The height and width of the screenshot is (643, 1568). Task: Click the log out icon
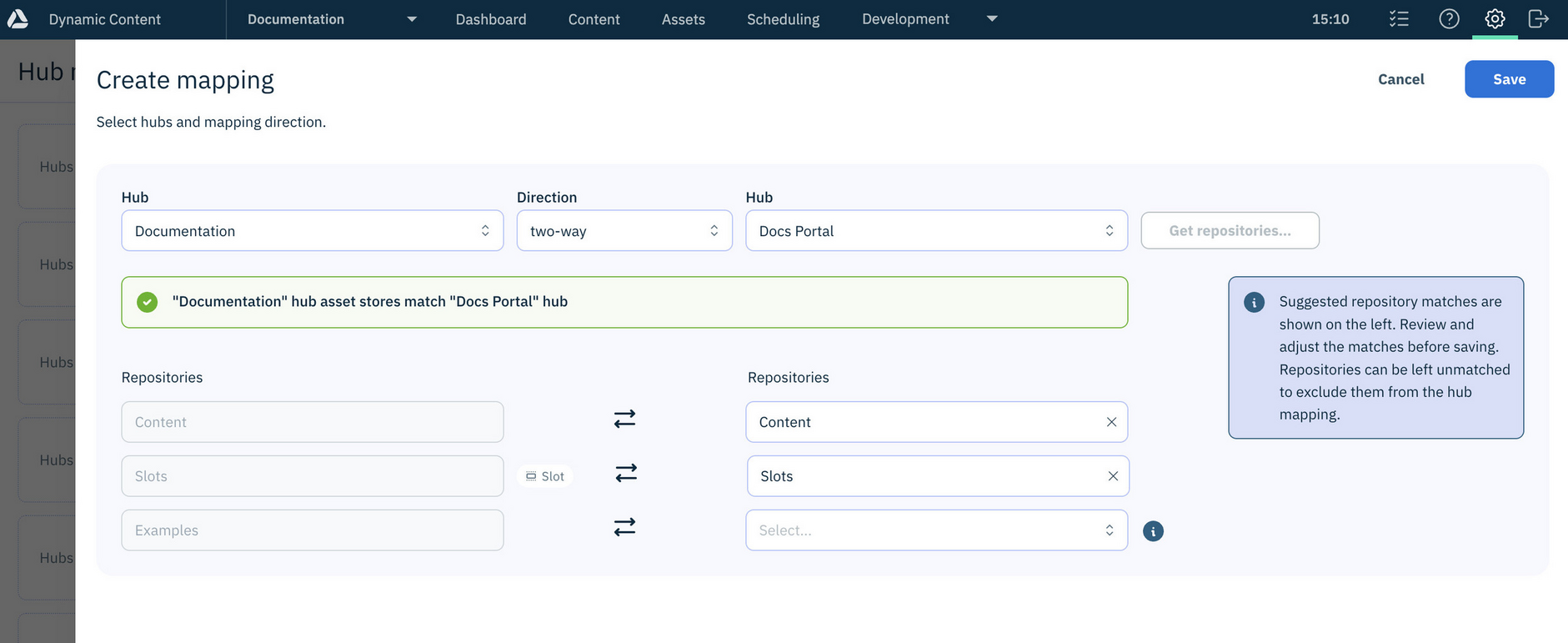(x=1539, y=18)
